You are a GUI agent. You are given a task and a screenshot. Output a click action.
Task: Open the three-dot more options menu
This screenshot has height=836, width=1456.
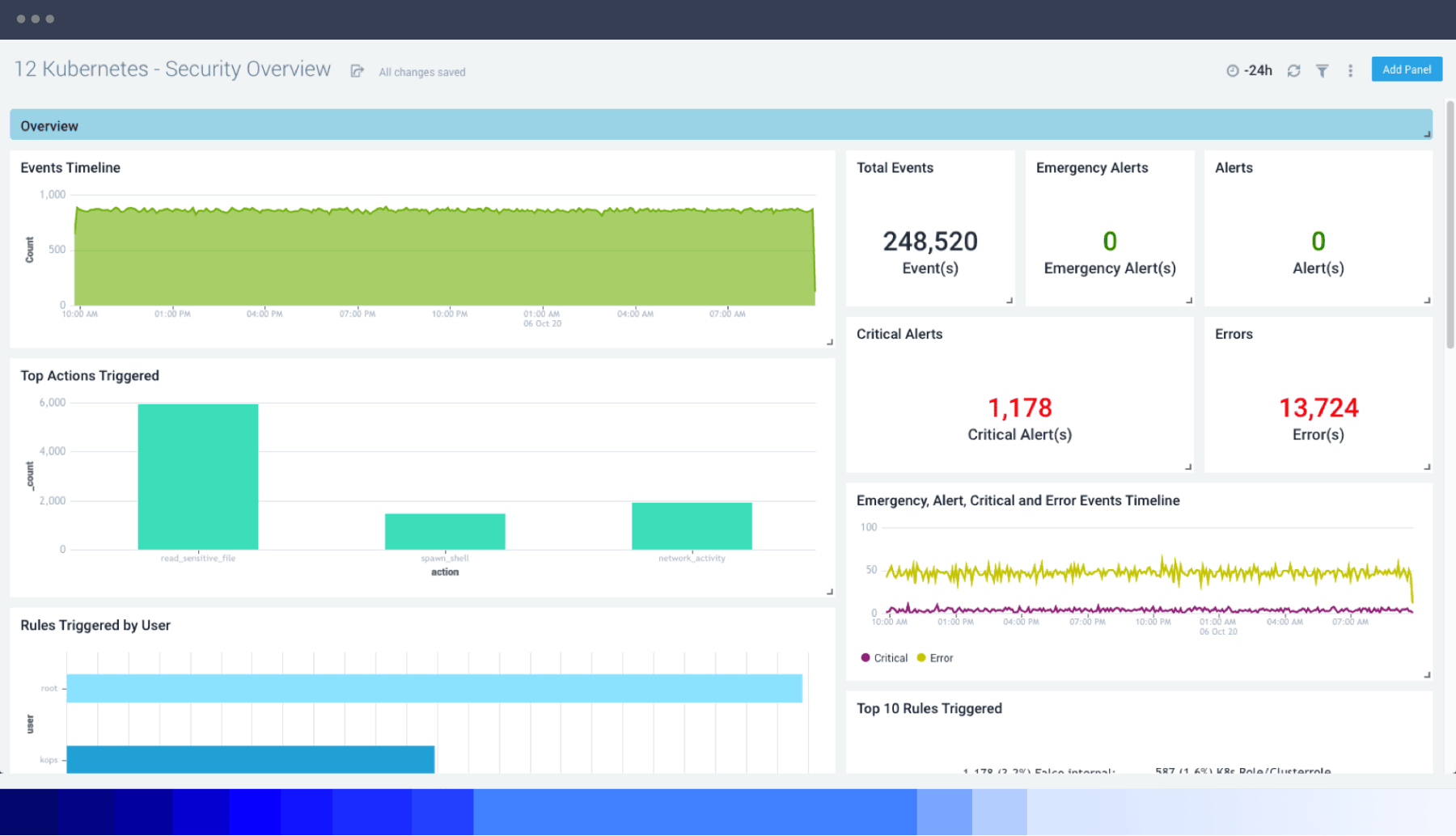pyautogui.click(x=1350, y=71)
